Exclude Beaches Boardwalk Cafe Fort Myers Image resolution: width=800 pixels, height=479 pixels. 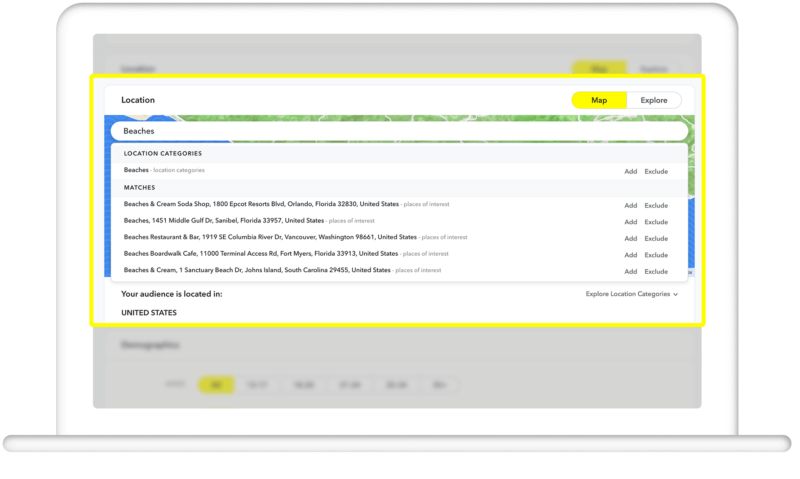pyautogui.click(x=656, y=254)
